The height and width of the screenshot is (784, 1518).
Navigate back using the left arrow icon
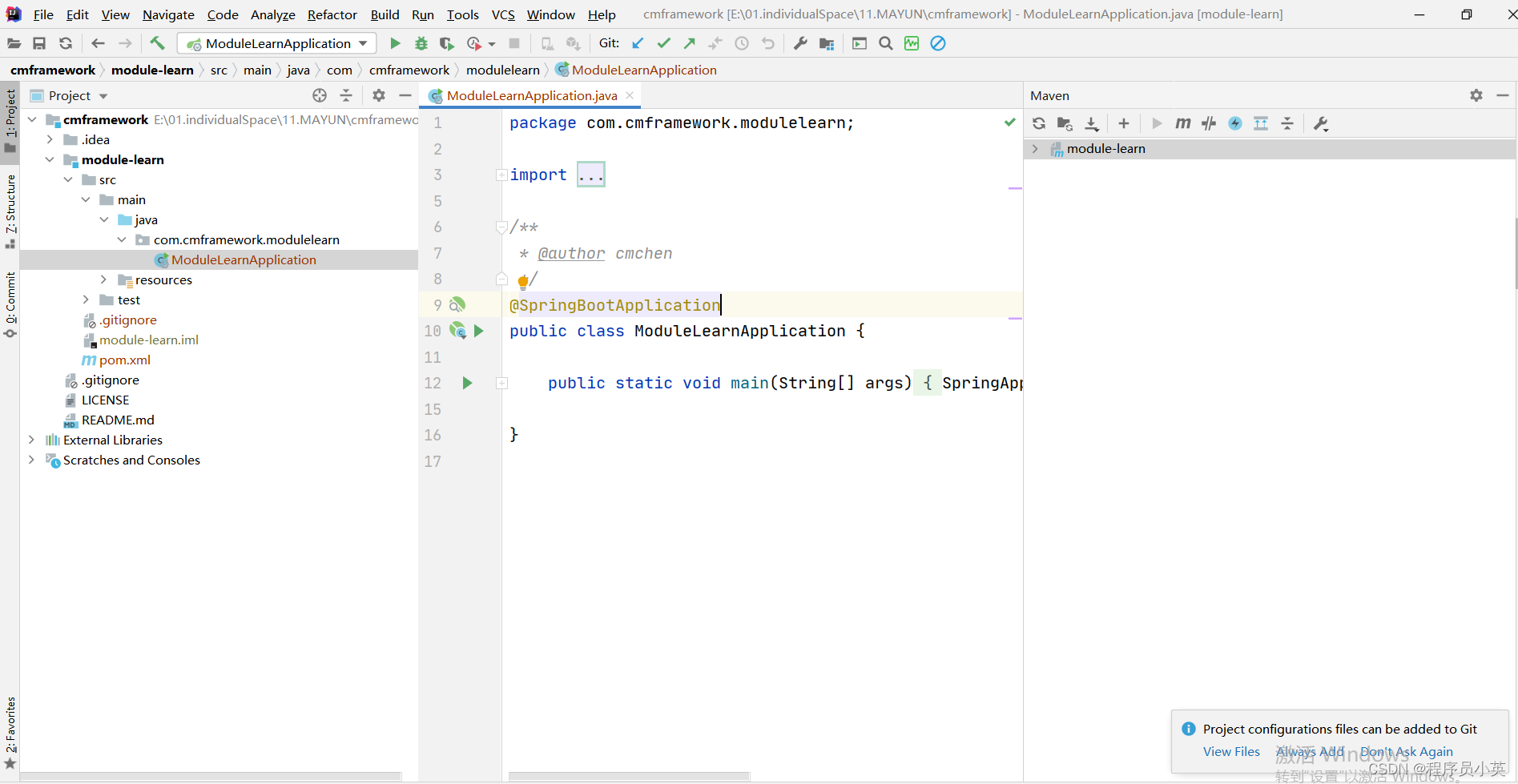pyautogui.click(x=99, y=43)
